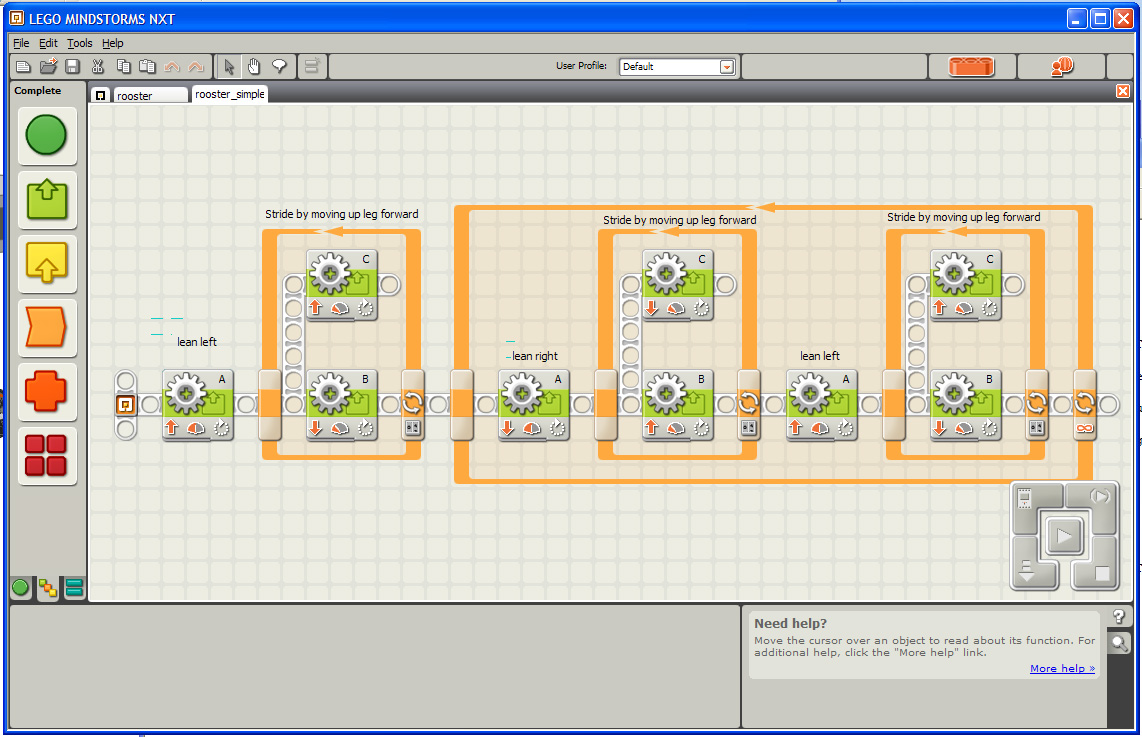Select the motor C block in first loop

click(342, 285)
